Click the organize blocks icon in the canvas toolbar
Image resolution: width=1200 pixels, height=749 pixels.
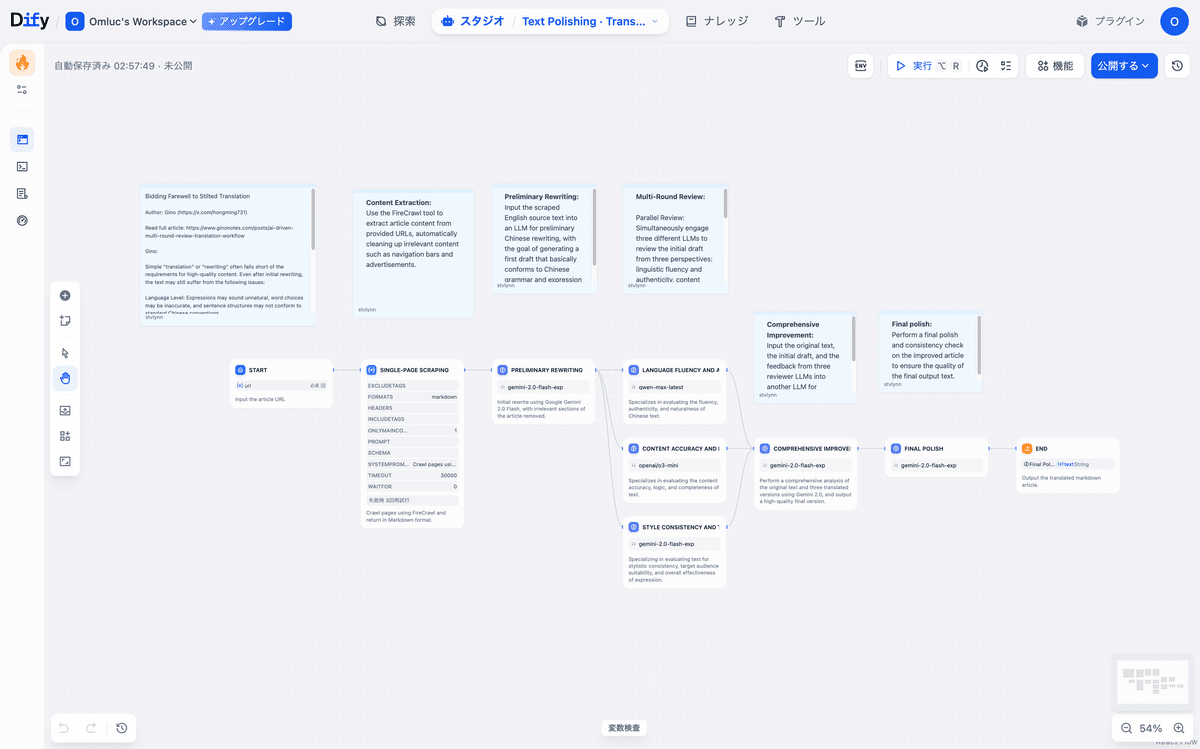(65, 436)
